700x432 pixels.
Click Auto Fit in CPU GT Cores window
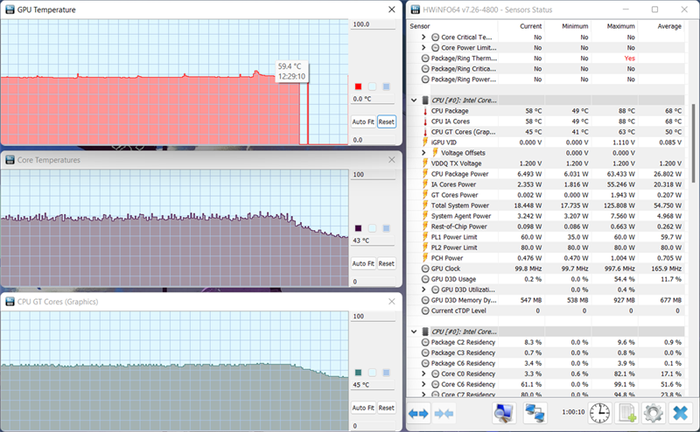[363, 408]
